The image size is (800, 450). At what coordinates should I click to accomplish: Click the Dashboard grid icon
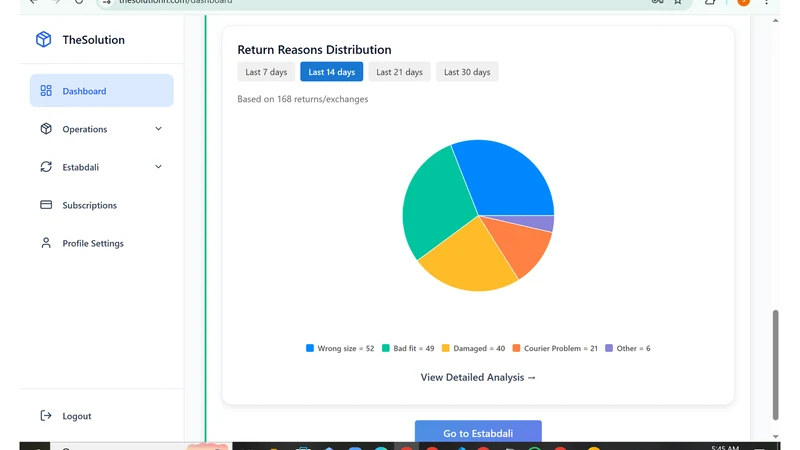[46, 91]
